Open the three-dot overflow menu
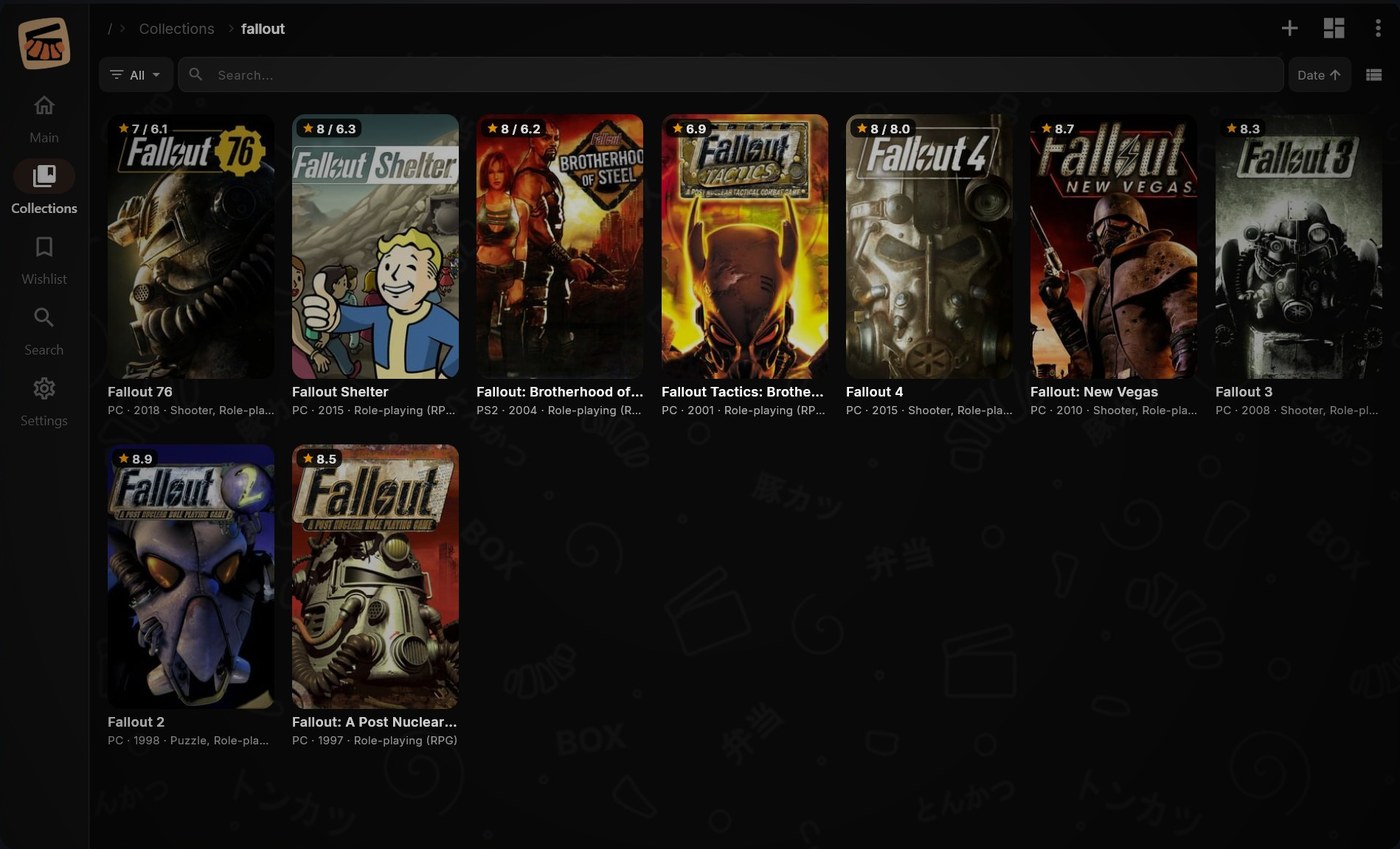Image resolution: width=1400 pixels, height=849 pixels. click(x=1377, y=28)
